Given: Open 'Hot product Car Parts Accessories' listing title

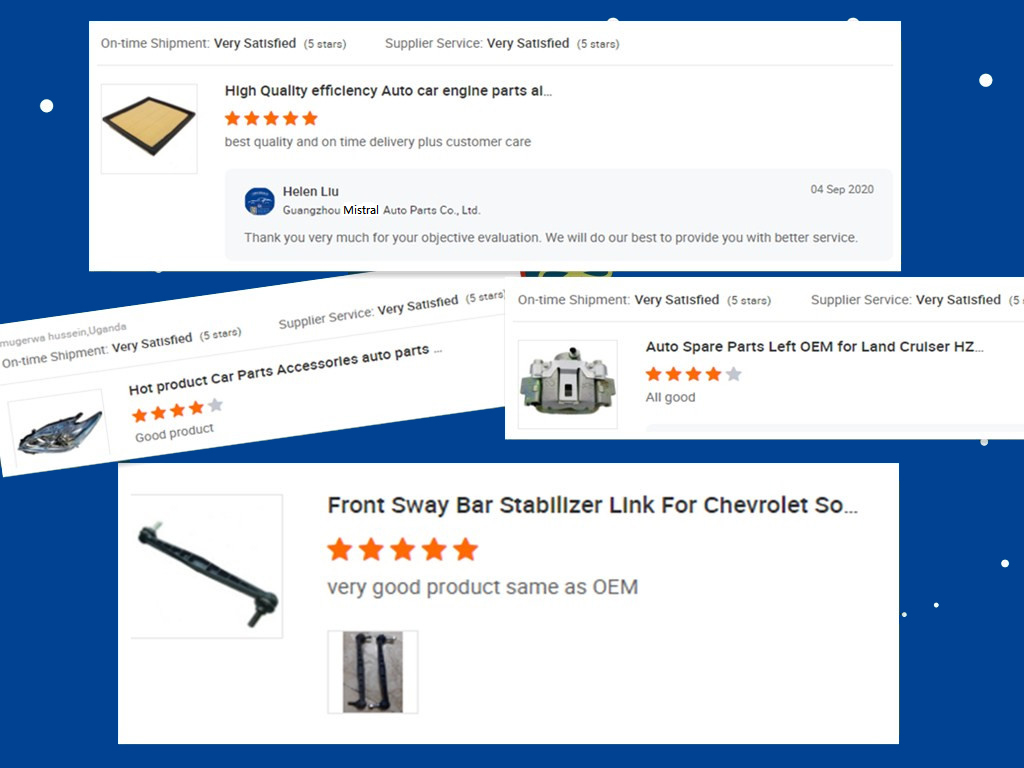Looking at the screenshot, I should click(x=285, y=369).
